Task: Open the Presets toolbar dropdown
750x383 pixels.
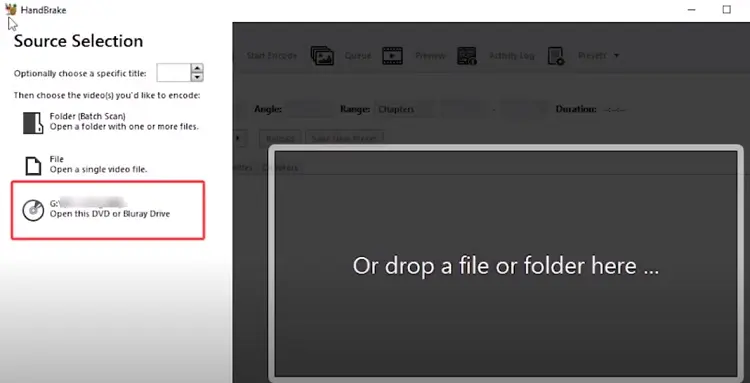Action: (584, 56)
